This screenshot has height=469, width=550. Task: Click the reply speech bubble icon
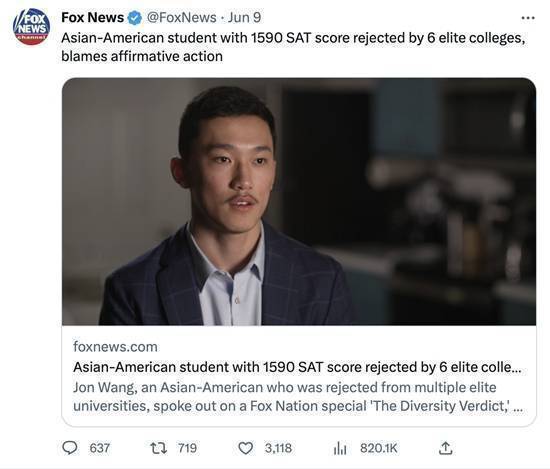(x=69, y=448)
